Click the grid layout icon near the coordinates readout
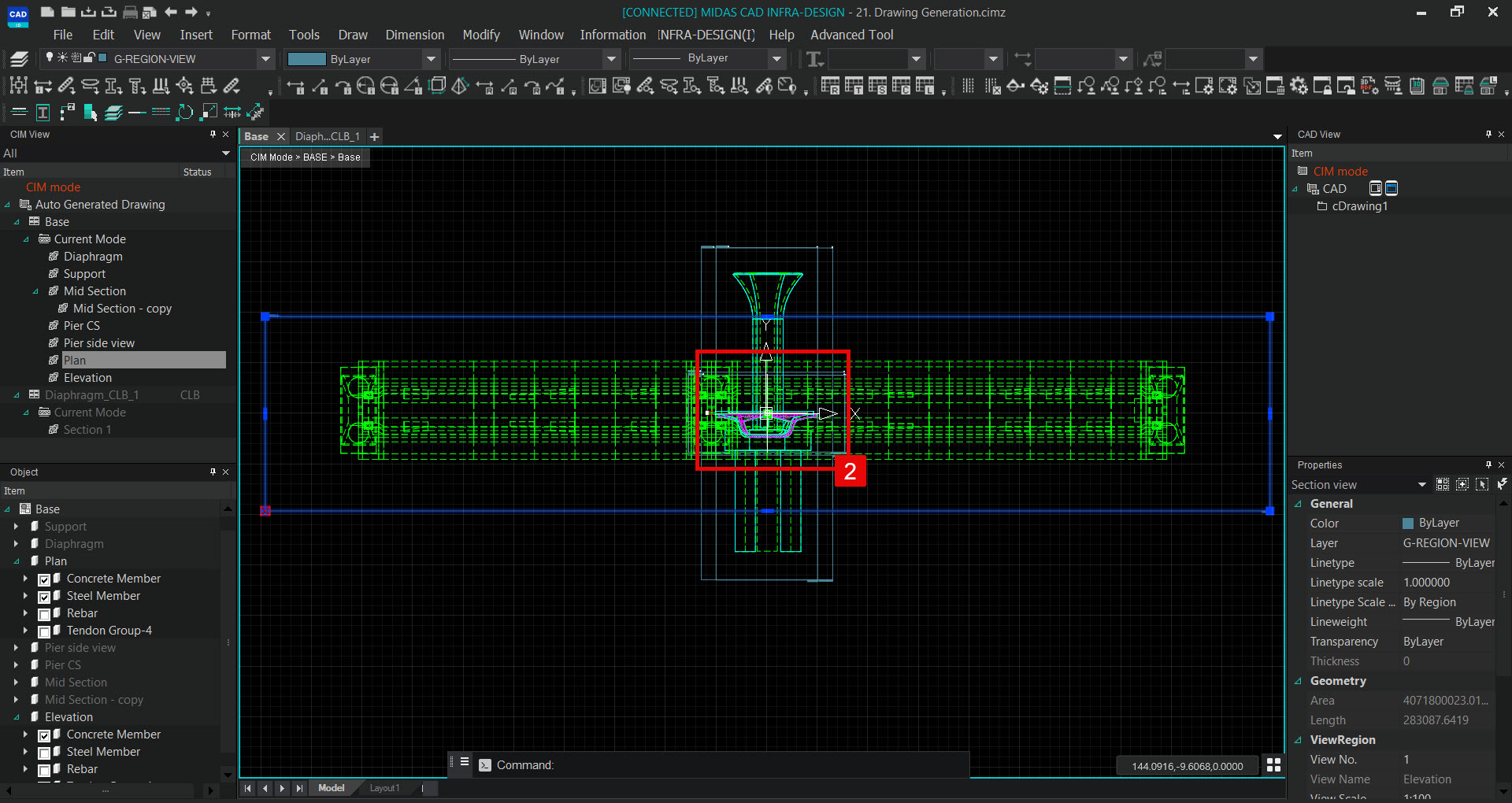Screen dimensions: 1512x803 [x=1273, y=764]
